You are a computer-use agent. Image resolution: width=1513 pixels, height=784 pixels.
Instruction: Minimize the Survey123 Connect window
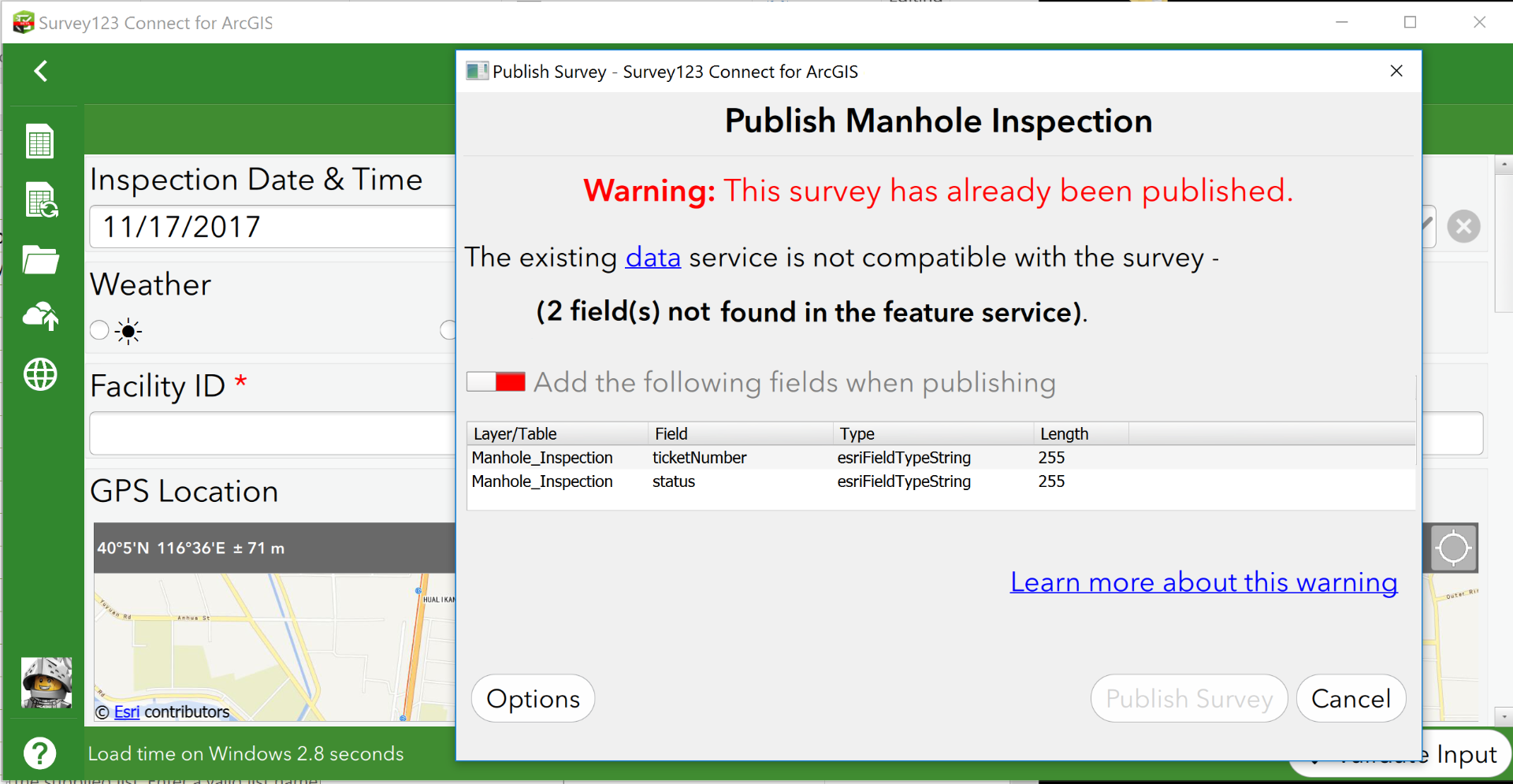pos(1342,22)
